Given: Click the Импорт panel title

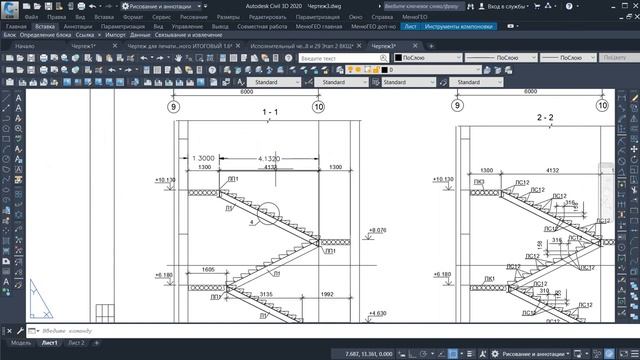Looking at the screenshot, I should pos(116,35).
